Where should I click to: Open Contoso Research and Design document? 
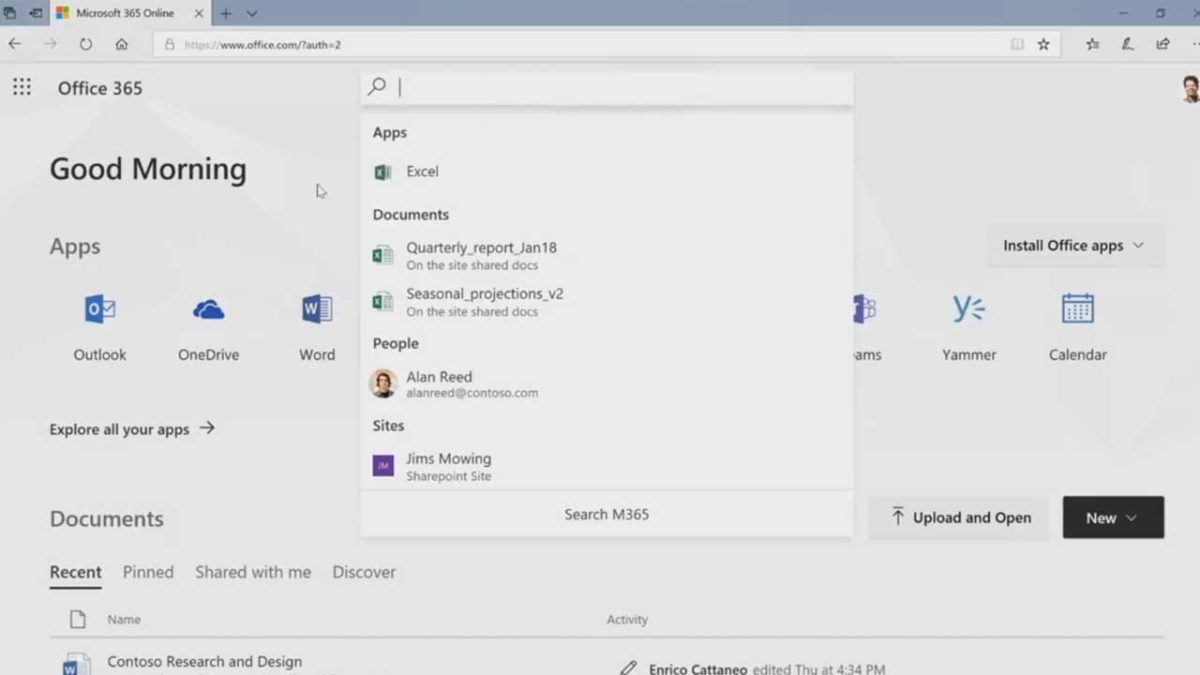click(205, 662)
